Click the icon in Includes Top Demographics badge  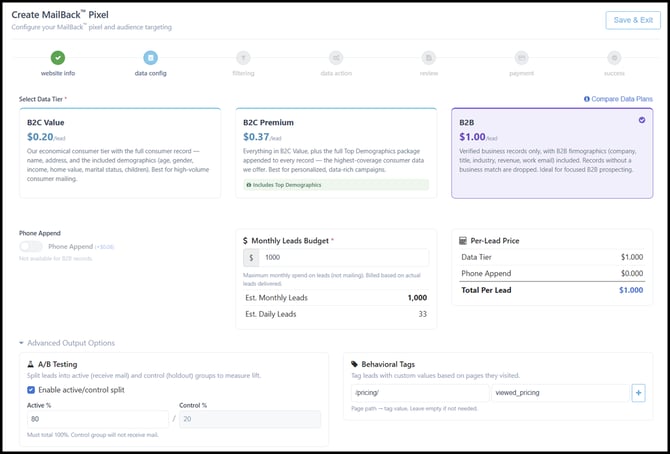249,185
